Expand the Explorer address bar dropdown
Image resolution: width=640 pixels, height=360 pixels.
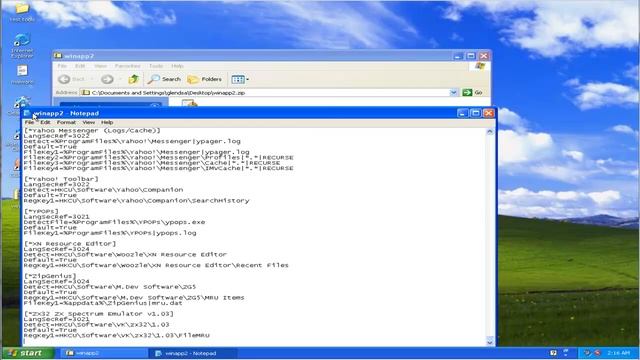click(453, 93)
